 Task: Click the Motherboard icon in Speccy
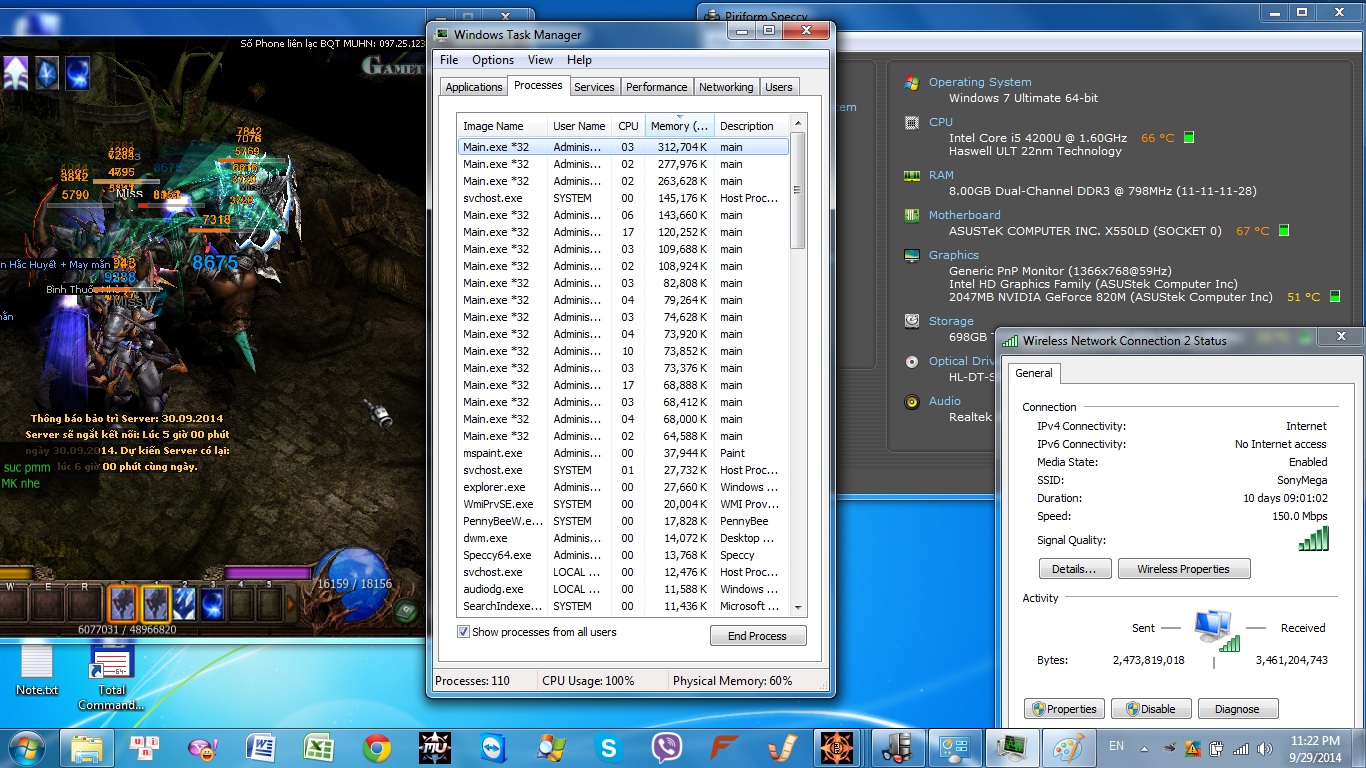pyautogui.click(x=912, y=215)
